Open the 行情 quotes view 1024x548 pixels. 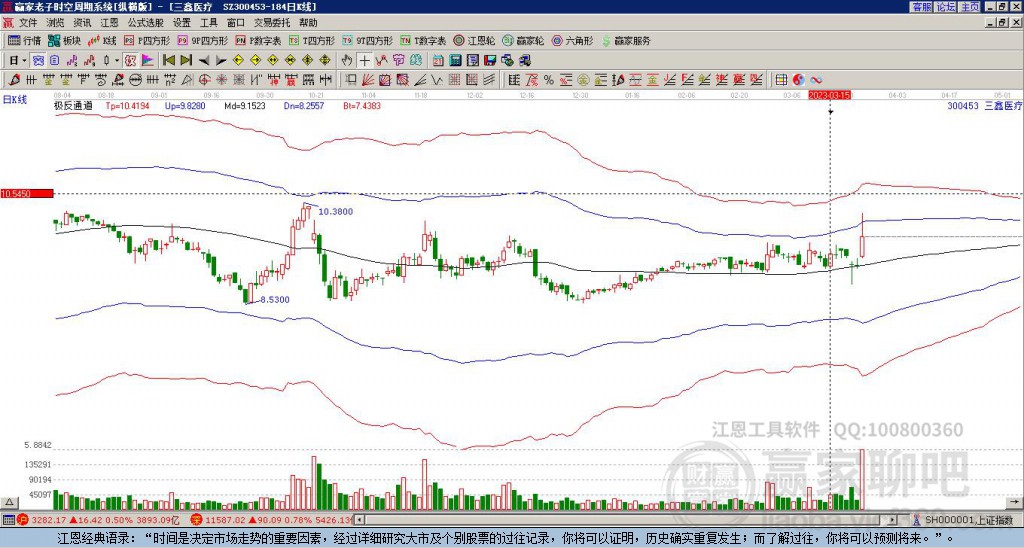25,40
